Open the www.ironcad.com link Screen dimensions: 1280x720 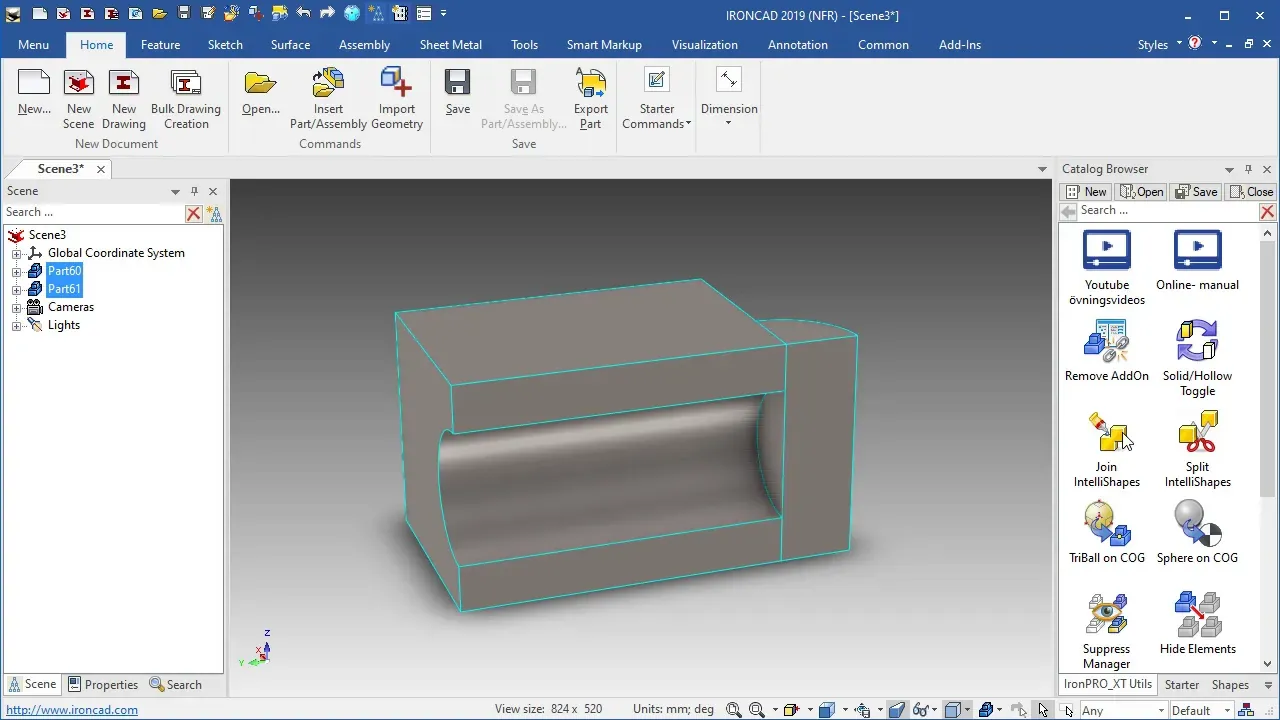tap(72, 710)
